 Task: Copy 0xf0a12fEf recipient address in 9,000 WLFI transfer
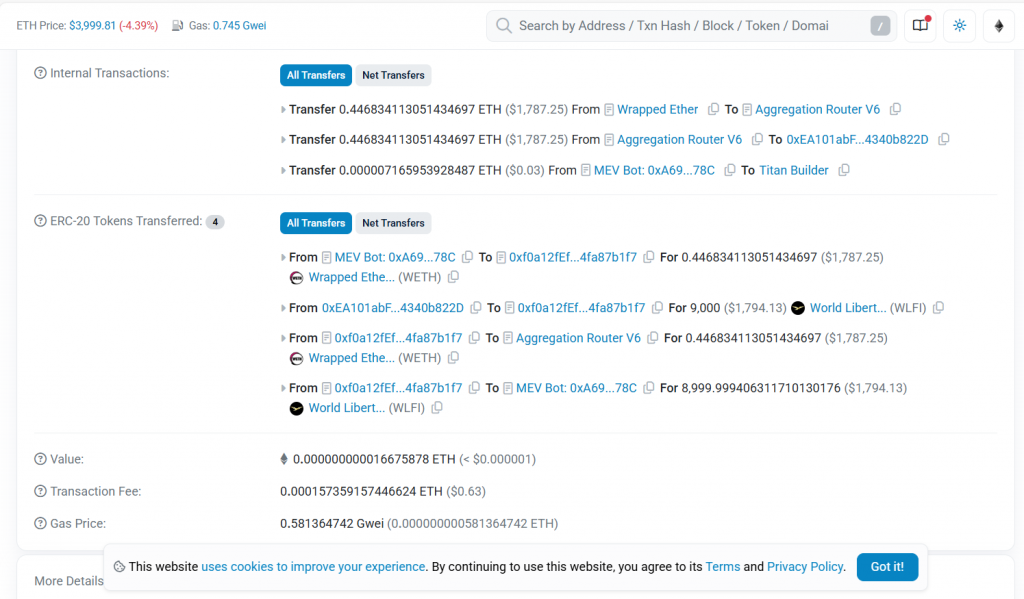(657, 307)
